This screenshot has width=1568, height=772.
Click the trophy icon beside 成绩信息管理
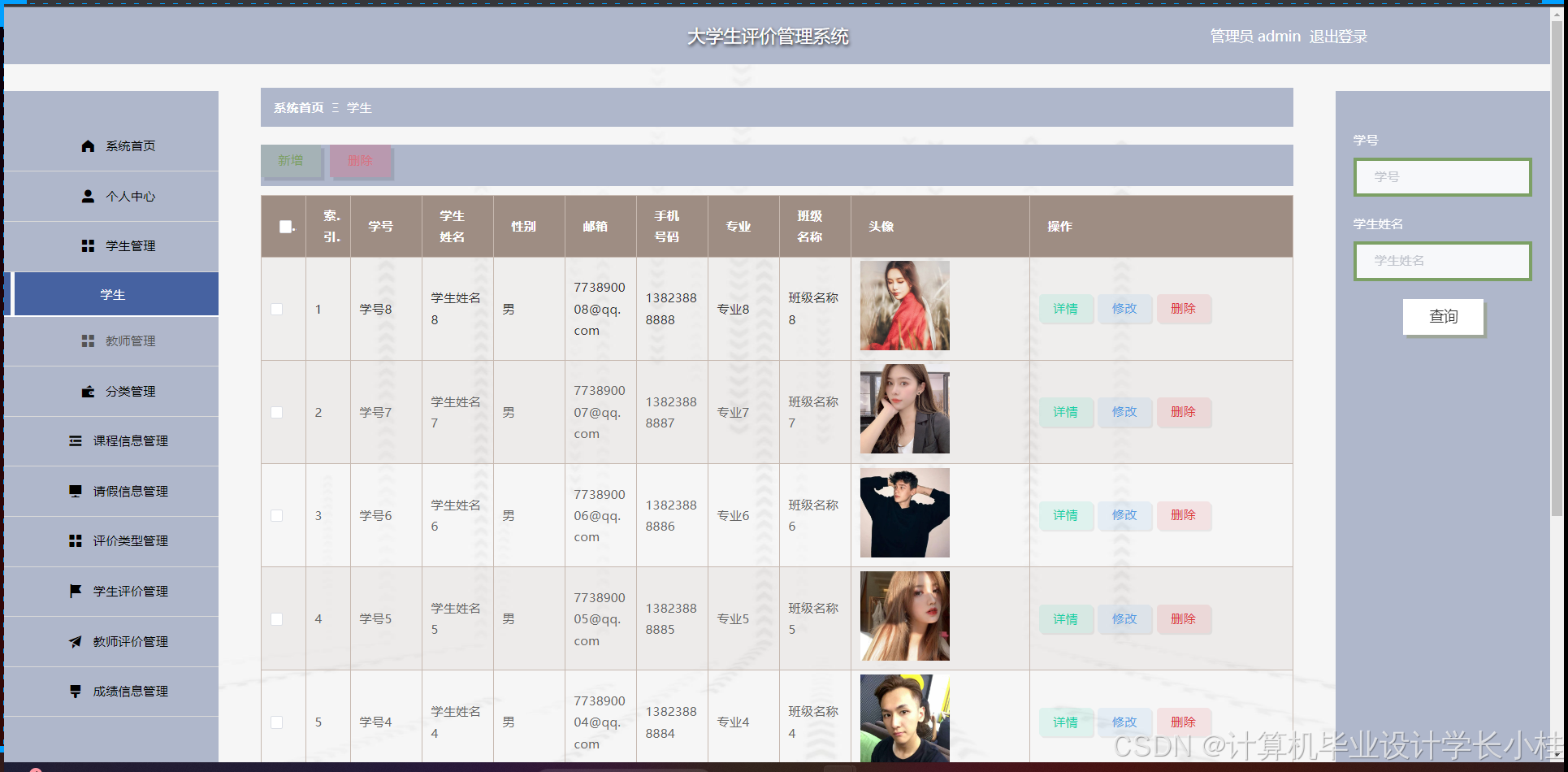tap(76, 692)
